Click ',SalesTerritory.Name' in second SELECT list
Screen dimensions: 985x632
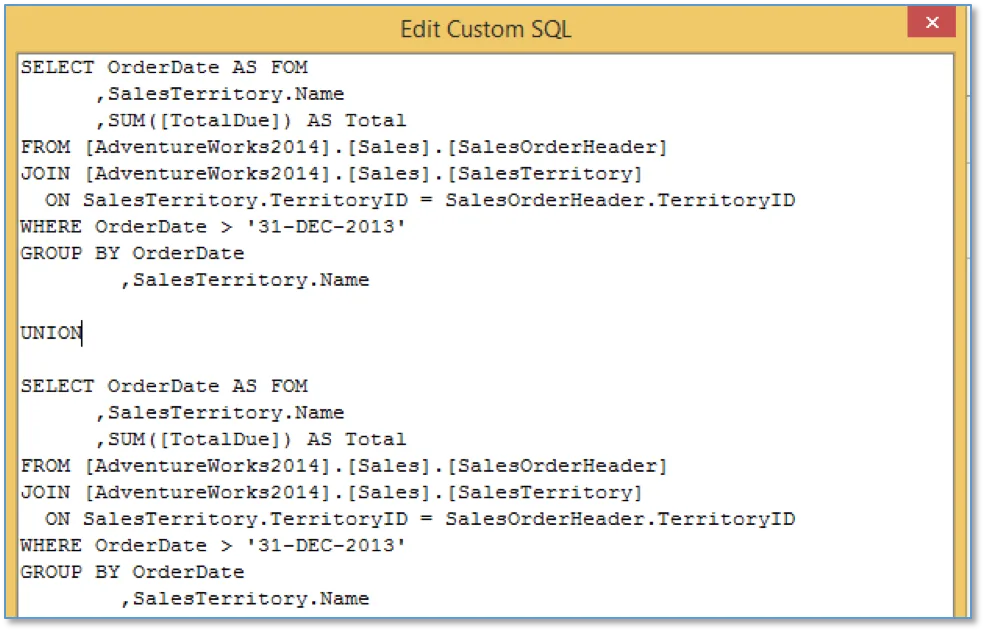click(x=220, y=413)
